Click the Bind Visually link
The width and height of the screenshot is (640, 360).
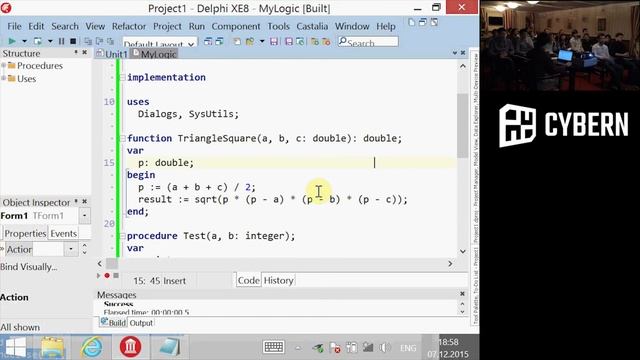coord(29,267)
